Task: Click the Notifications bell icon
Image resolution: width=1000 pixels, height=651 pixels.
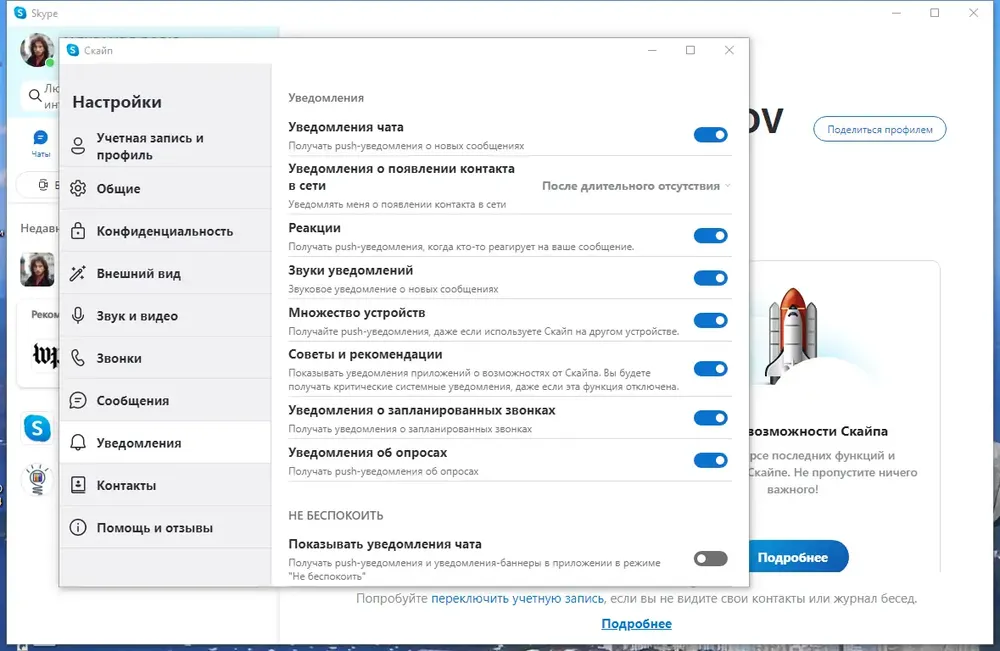Action: 78,443
